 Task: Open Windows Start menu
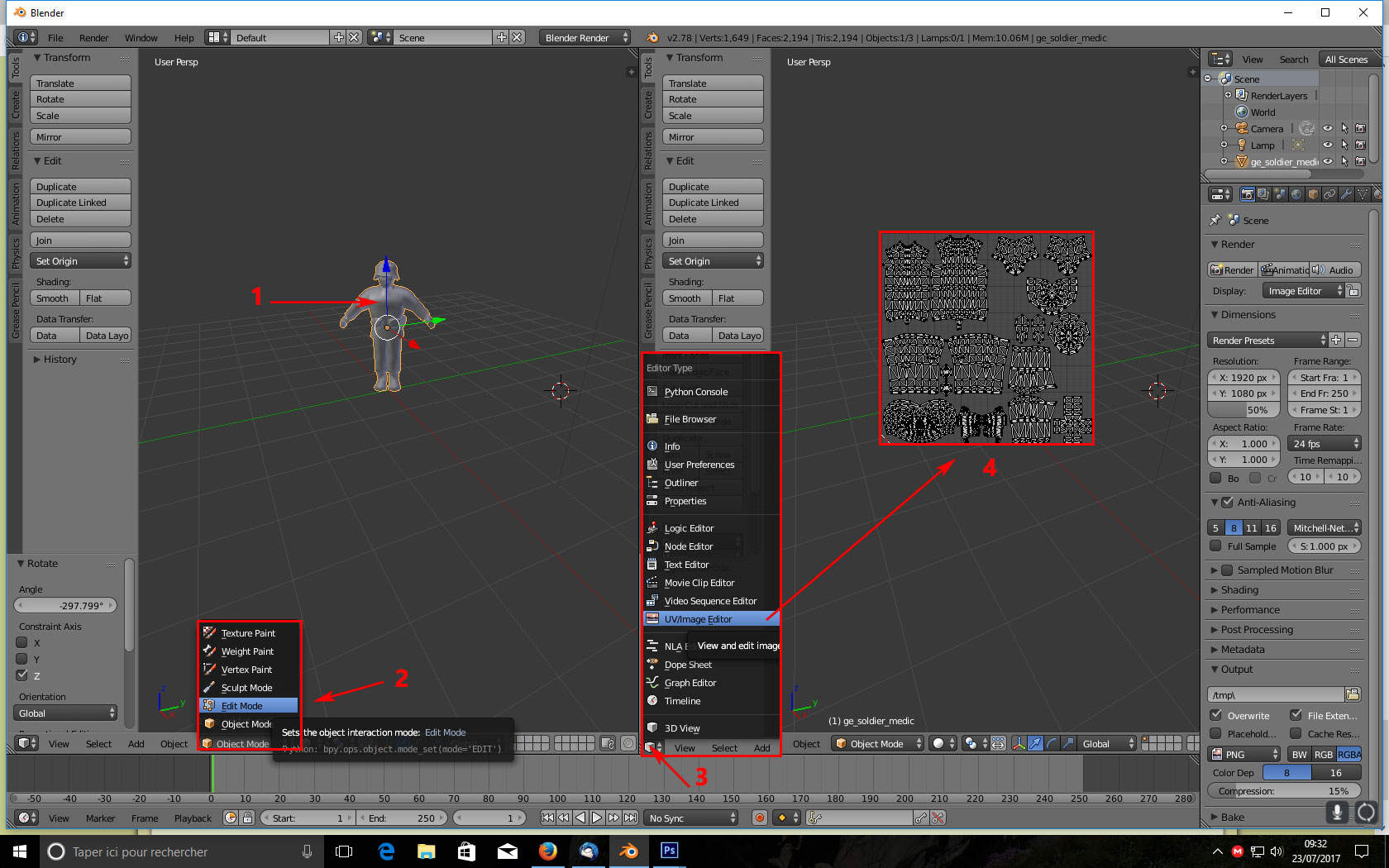coord(20,851)
